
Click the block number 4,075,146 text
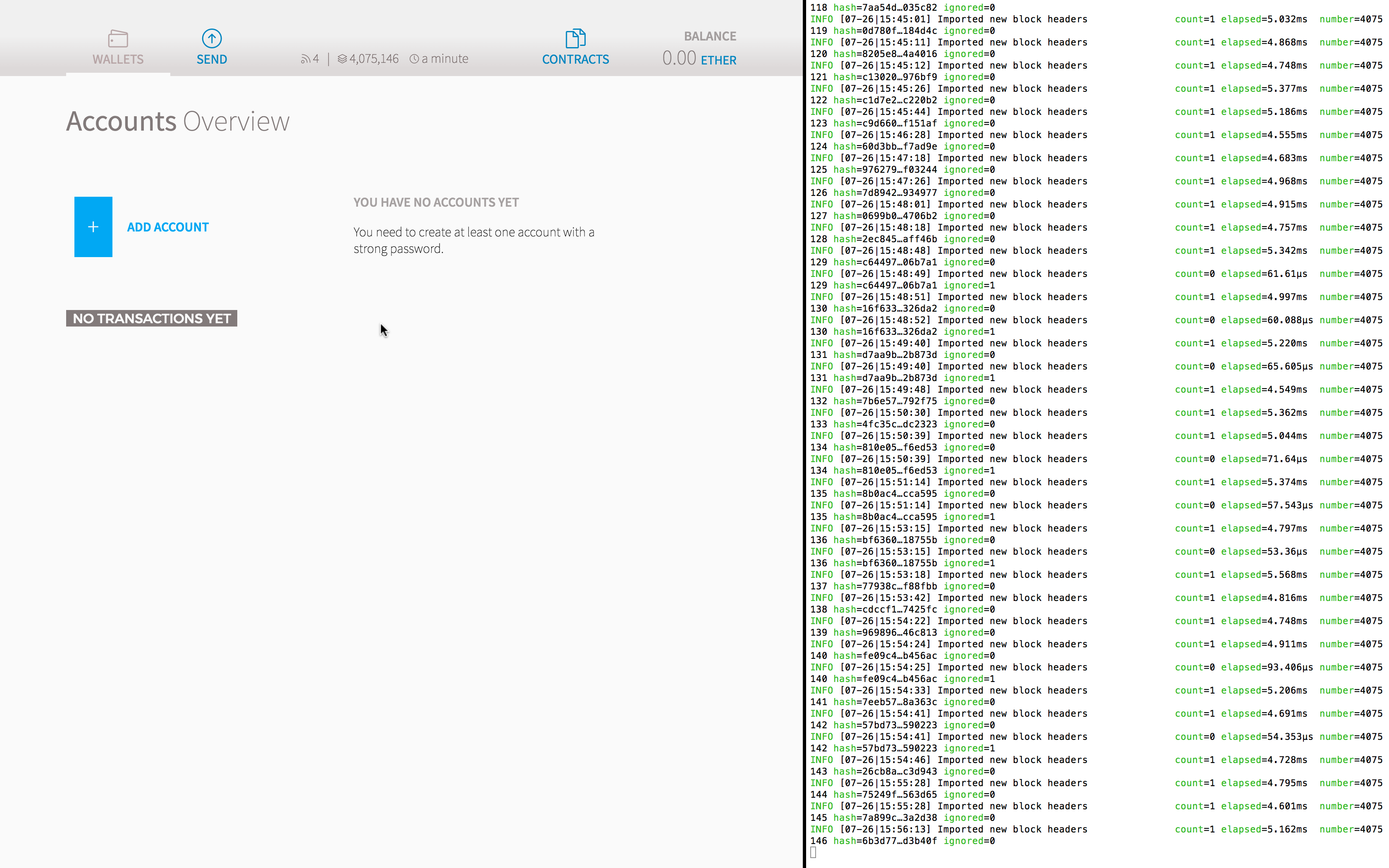coord(374,59)
